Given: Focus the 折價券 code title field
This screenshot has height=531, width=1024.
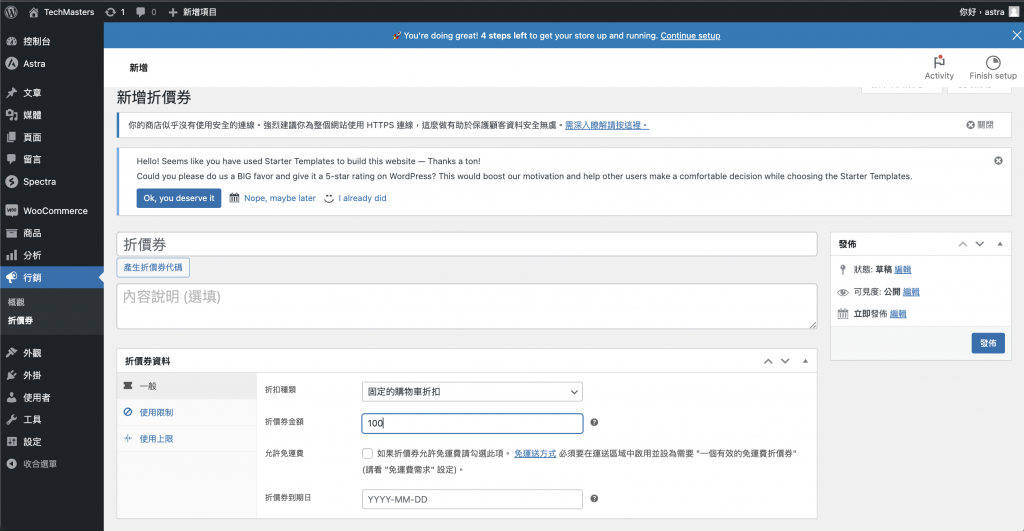Looking at the screenshot, I should click(x=467, y=244).
